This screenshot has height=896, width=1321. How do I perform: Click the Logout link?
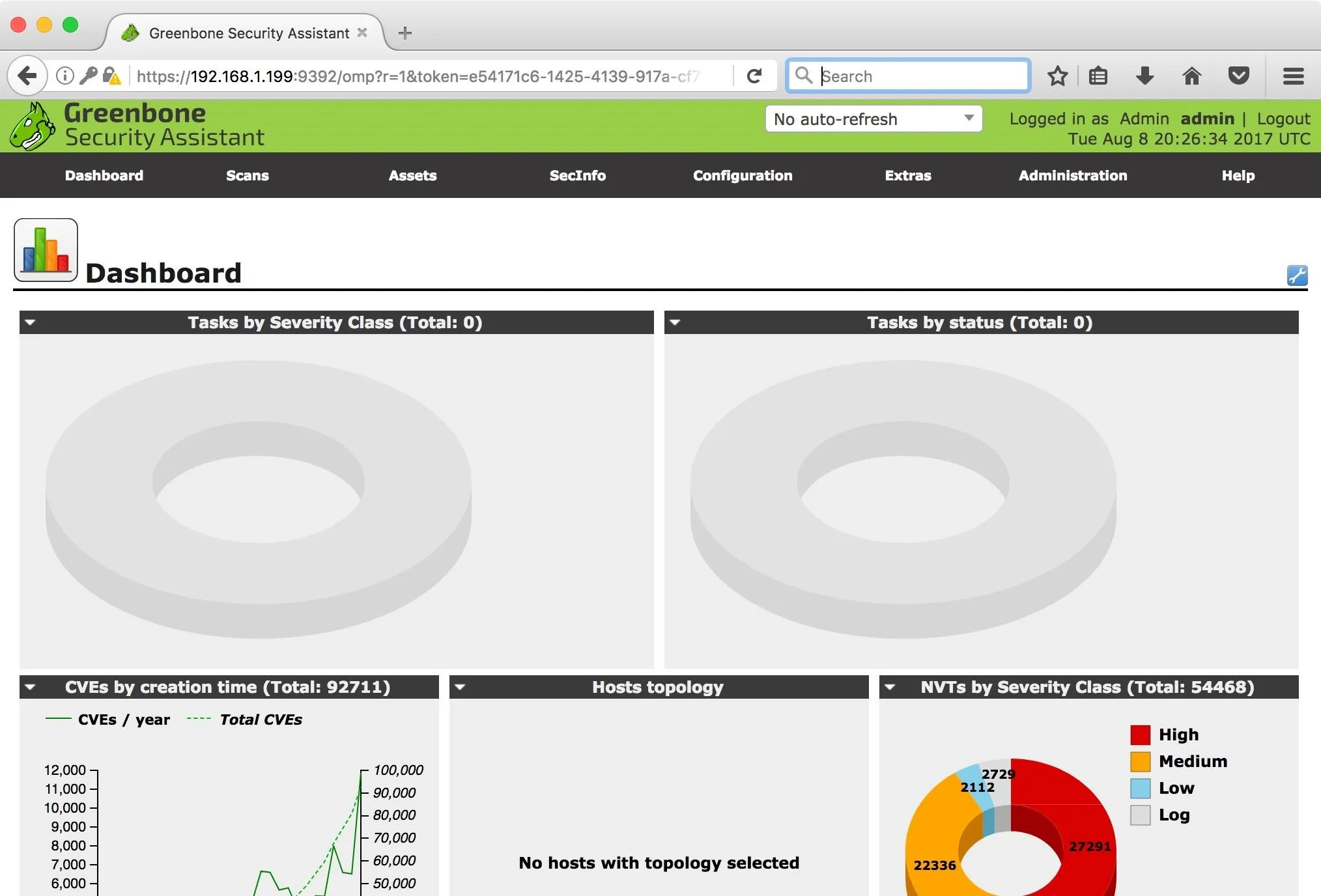(1283, 119)
